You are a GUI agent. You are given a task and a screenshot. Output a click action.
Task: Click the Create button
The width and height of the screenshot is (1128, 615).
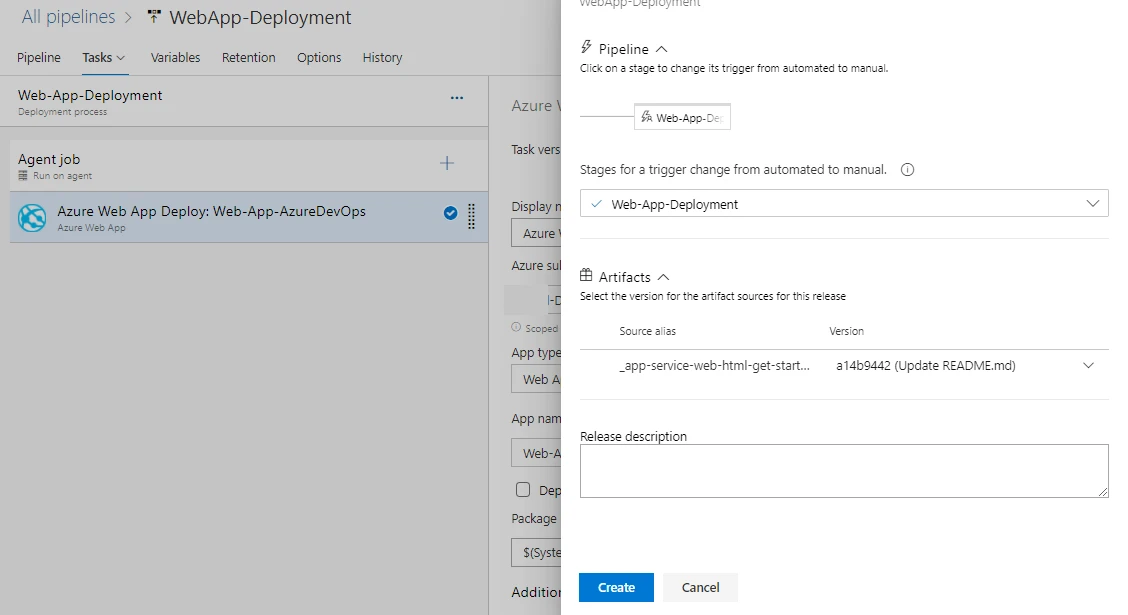615,587
